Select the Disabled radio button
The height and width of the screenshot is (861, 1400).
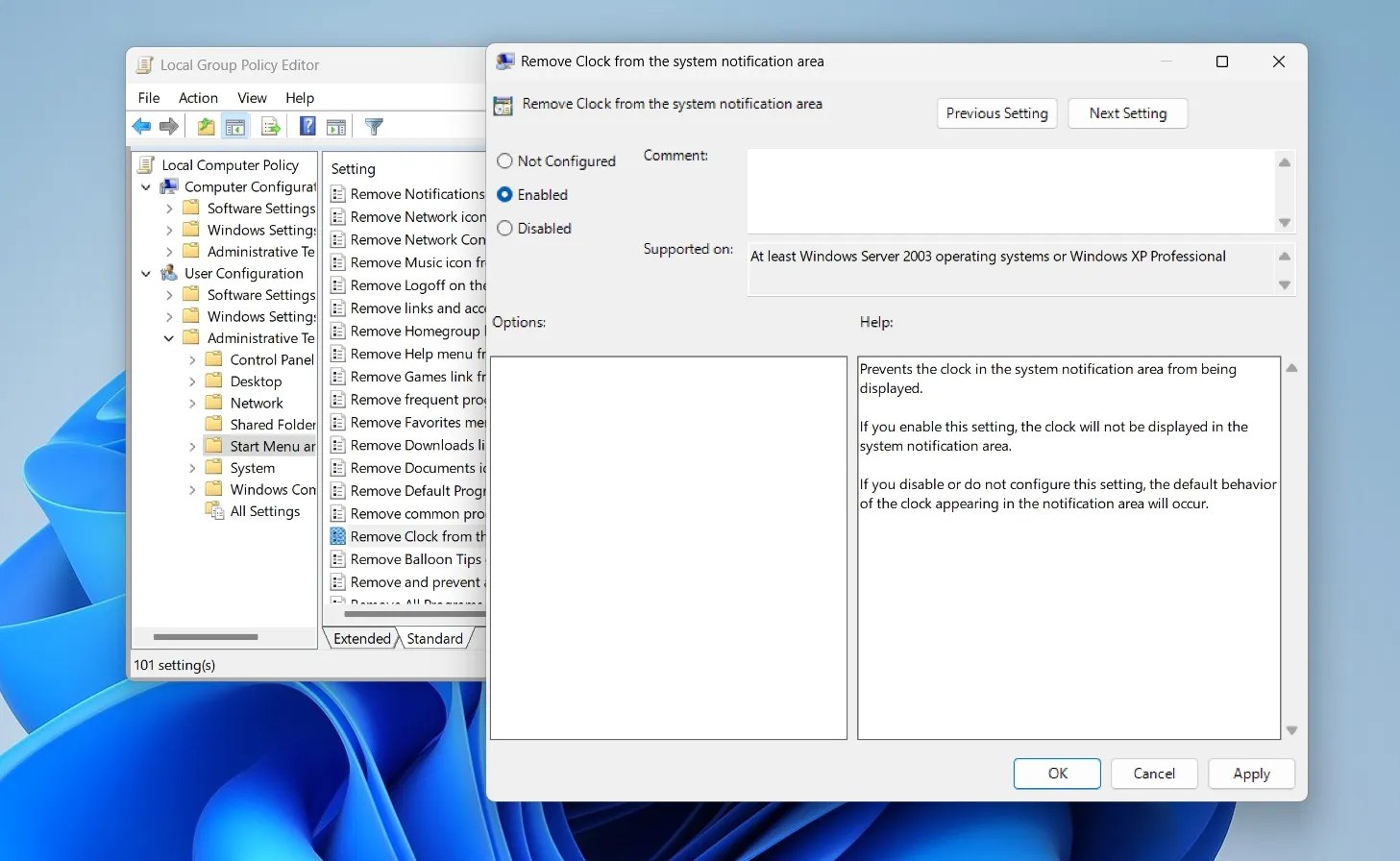[x=504, y=228]
